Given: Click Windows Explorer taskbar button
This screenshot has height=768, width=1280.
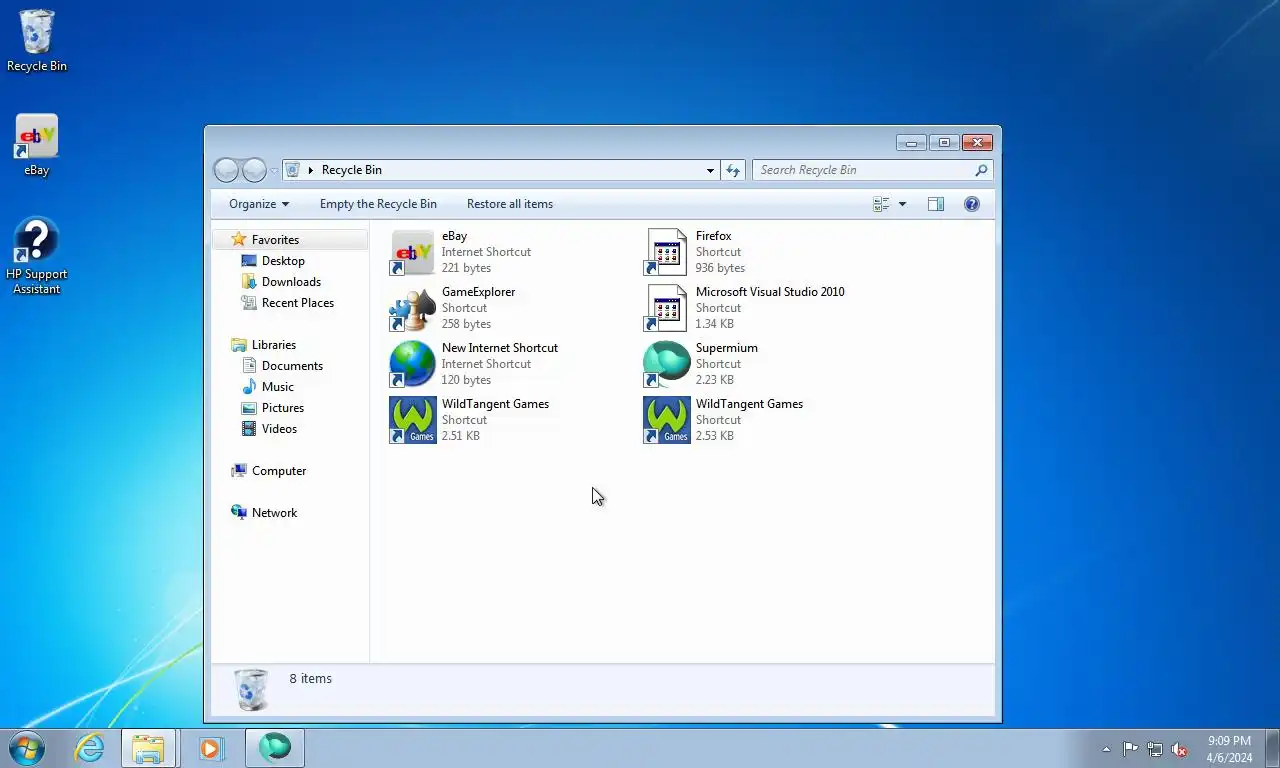Looking at the screenshot, I should (x=149, y=748).
